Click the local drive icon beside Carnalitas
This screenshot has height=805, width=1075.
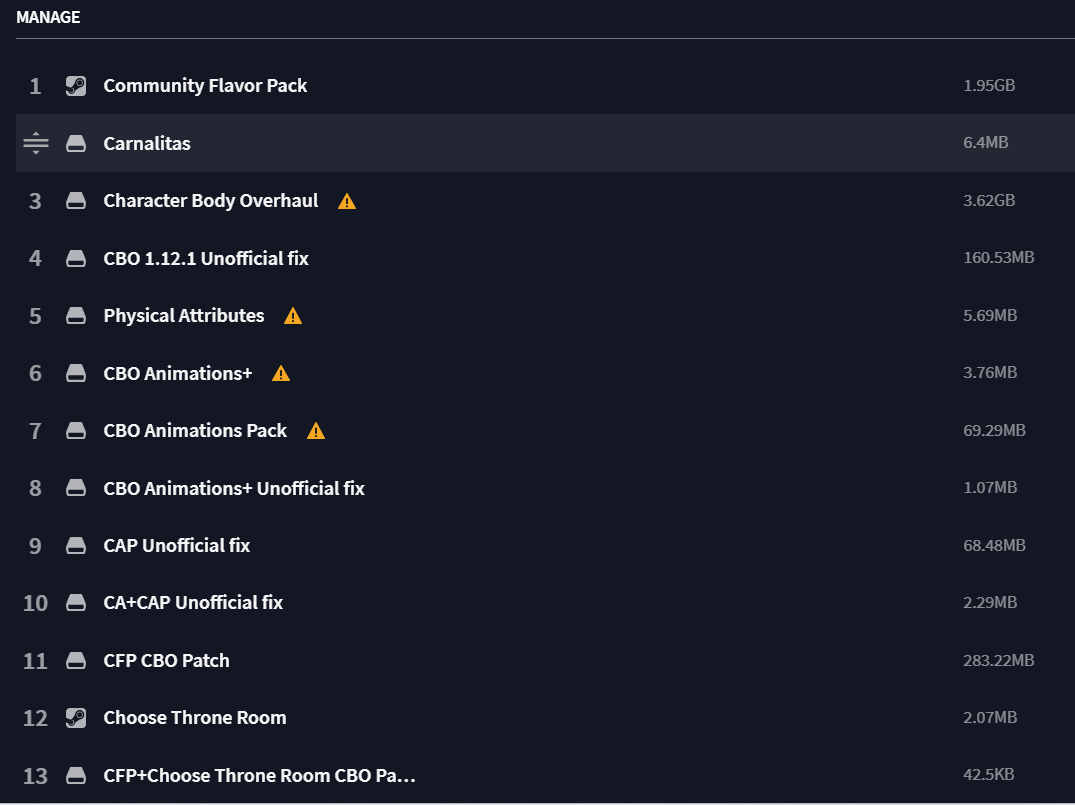point(75,143)
